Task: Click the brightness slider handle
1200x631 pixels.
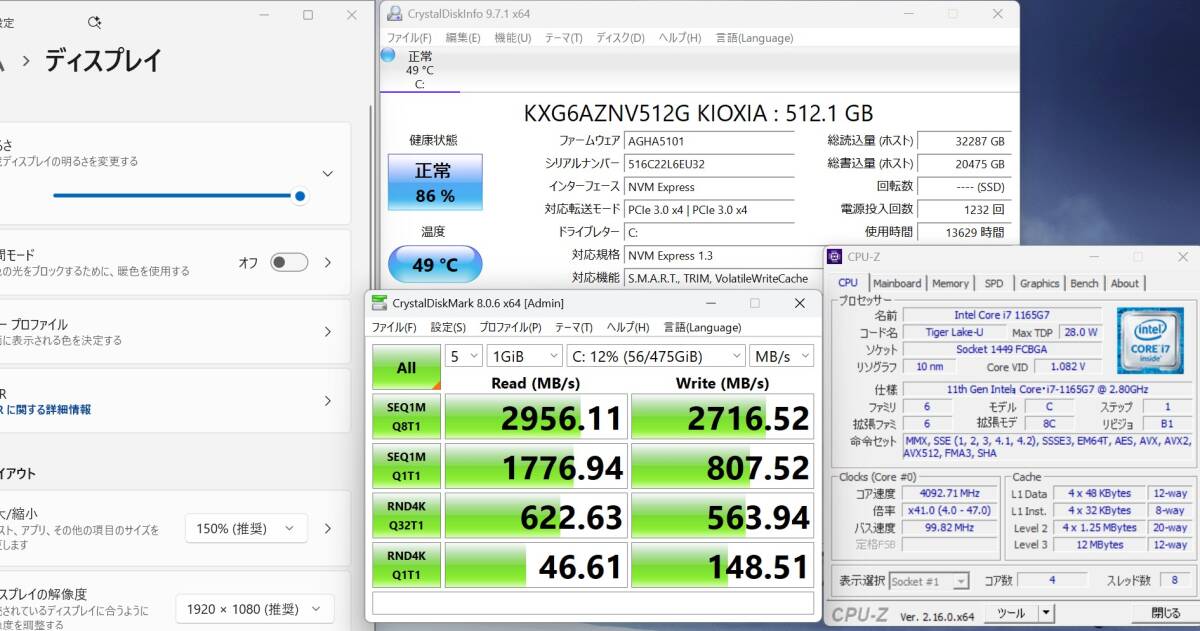Action: [300, 196]
